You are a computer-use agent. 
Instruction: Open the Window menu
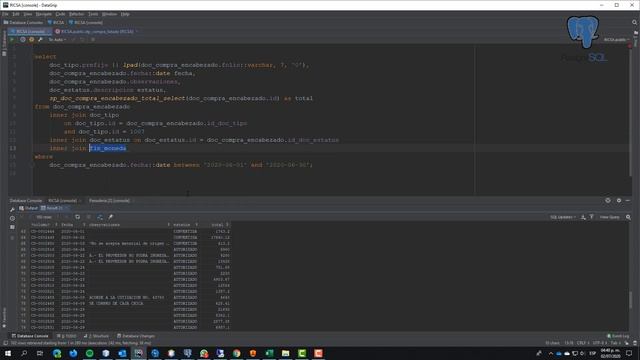pos(109,14)
